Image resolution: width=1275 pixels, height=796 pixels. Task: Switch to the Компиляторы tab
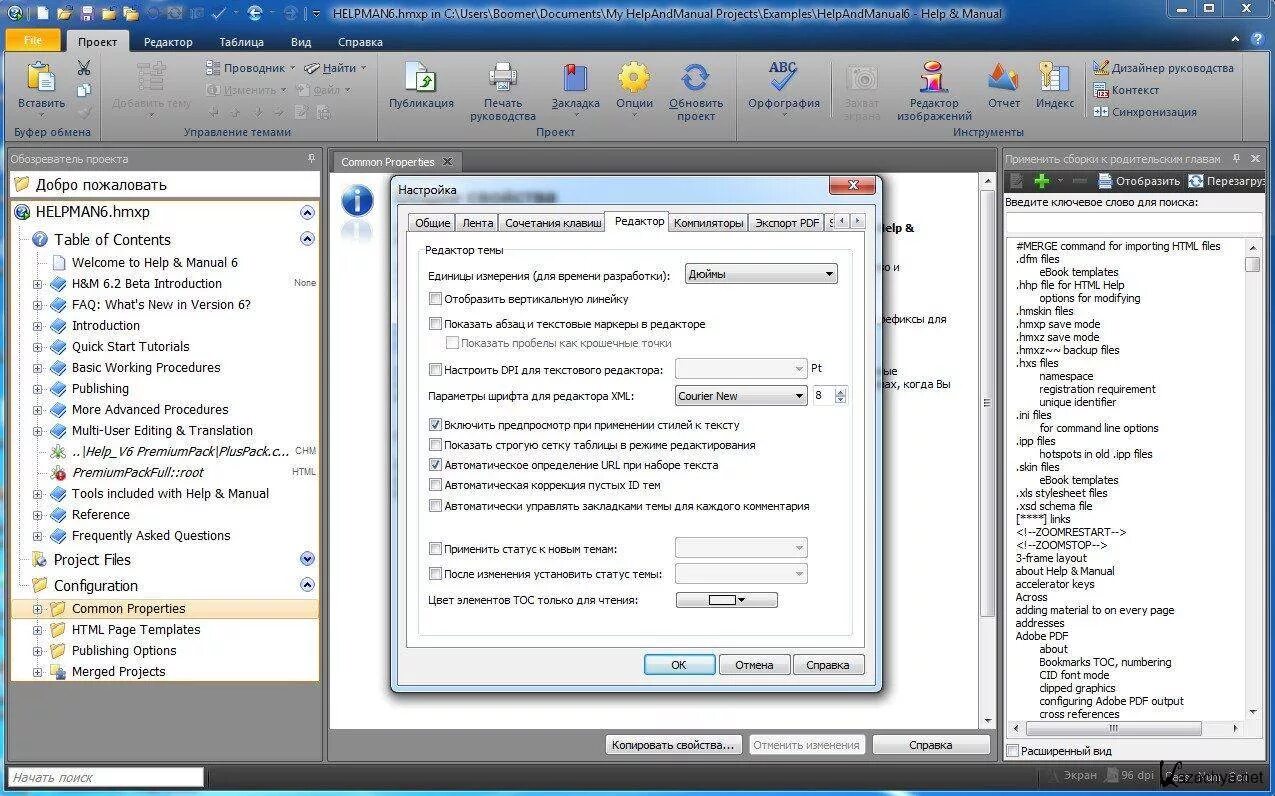(x=708, y=223)
